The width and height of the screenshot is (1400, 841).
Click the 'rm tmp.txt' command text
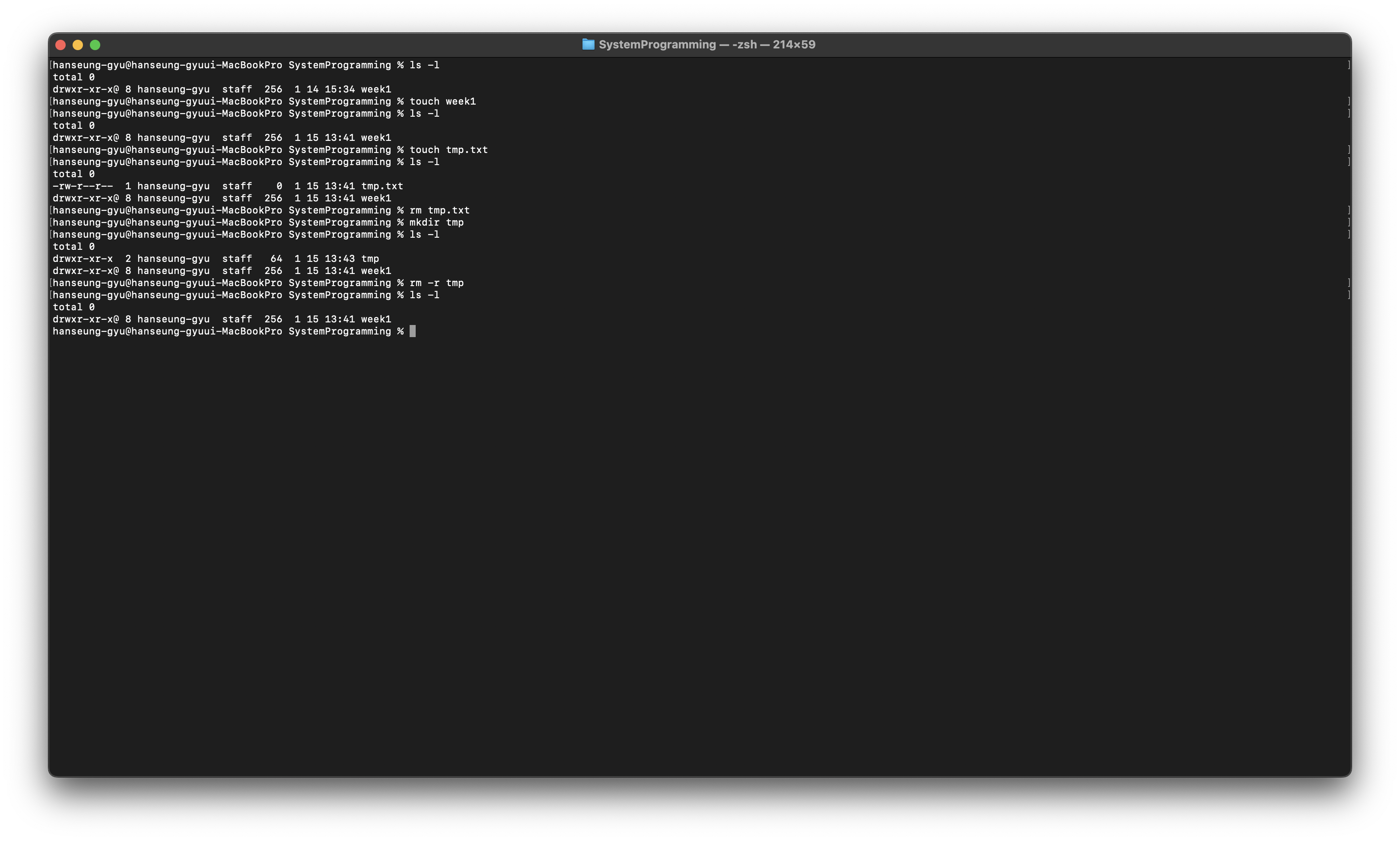point(439,210)
